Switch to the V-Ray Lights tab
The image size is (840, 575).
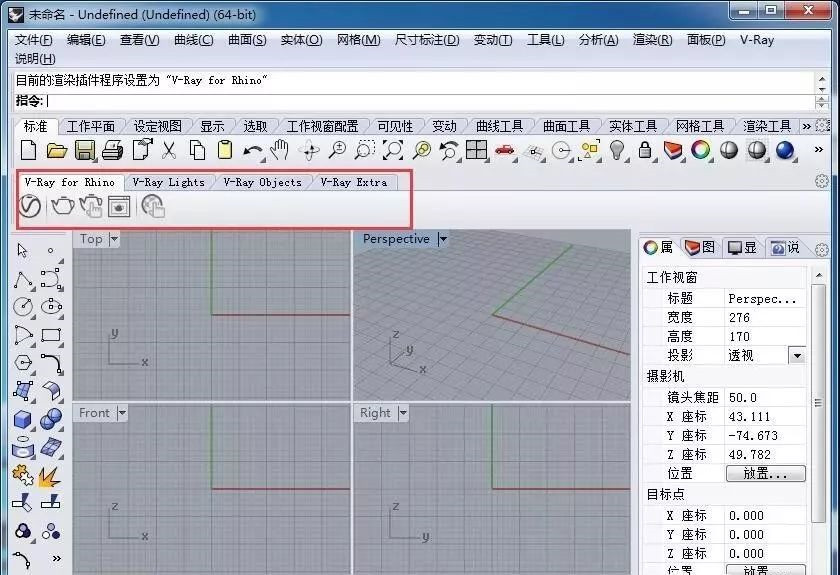[x=168, y=182]
